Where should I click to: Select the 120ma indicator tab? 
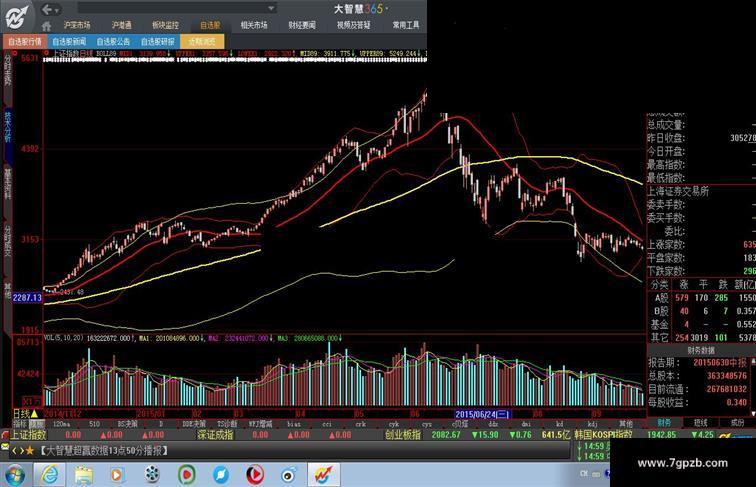click(x=61, y=424)
